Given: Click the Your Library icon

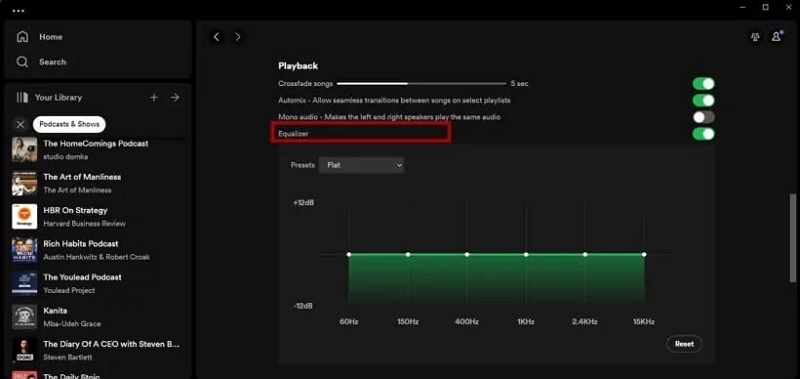Looking at the screenshot, I should 21,97.
